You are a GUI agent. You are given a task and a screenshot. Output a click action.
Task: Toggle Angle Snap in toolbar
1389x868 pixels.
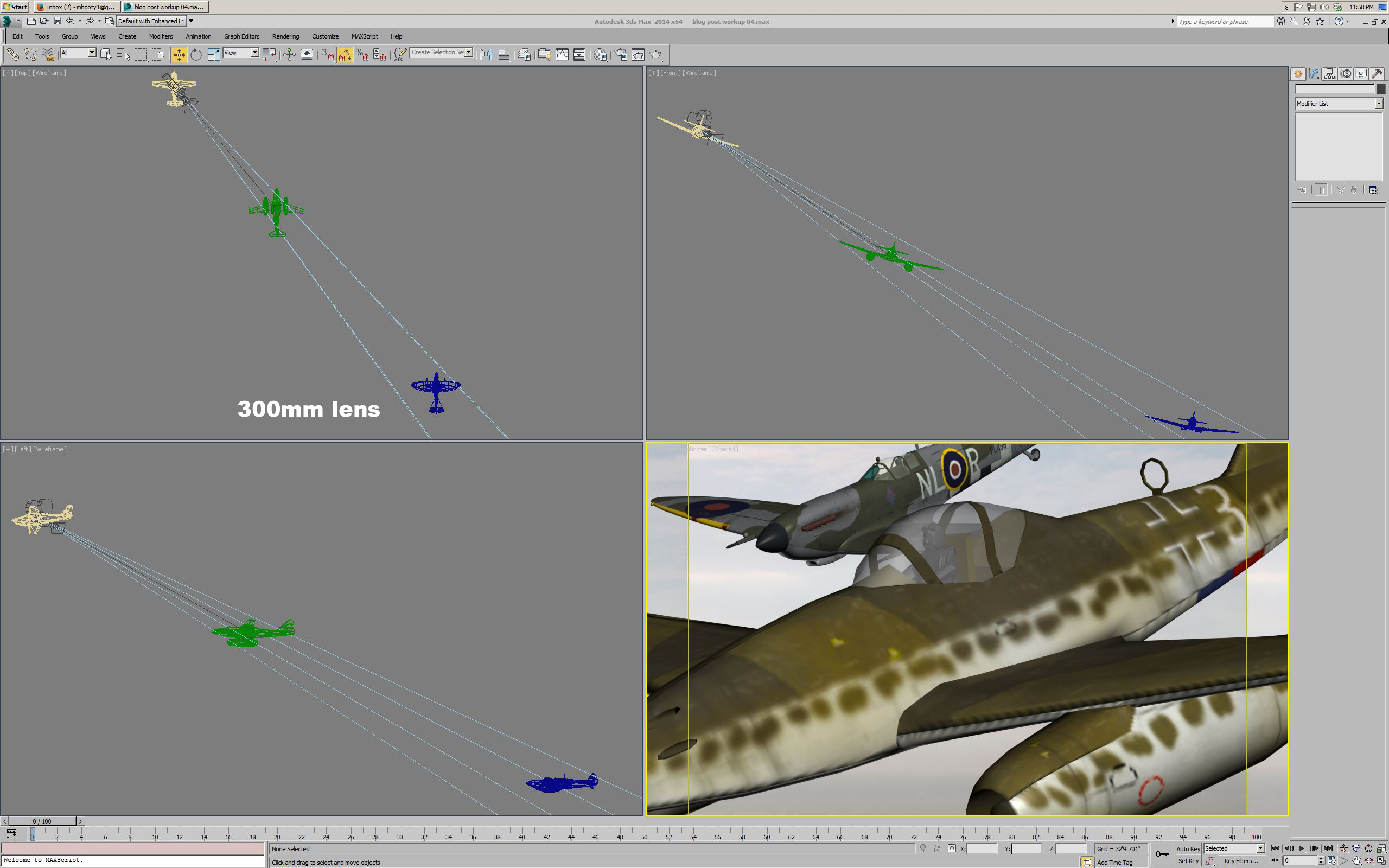click(x=345, y=55)
